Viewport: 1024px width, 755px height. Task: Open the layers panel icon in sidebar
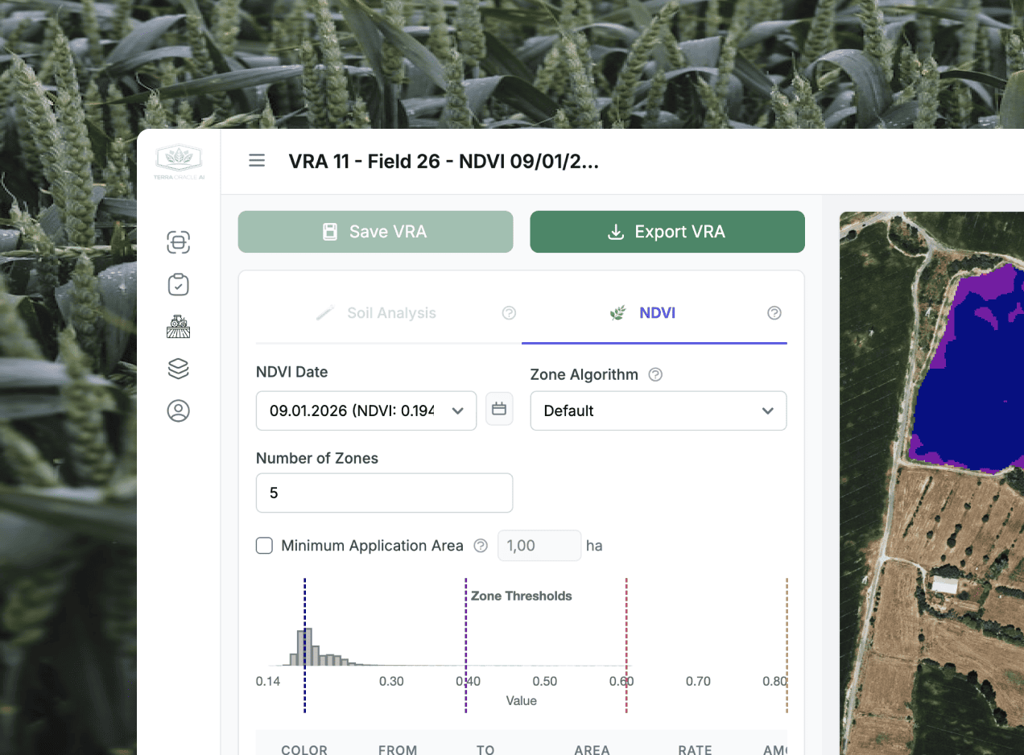coord(178,368)
